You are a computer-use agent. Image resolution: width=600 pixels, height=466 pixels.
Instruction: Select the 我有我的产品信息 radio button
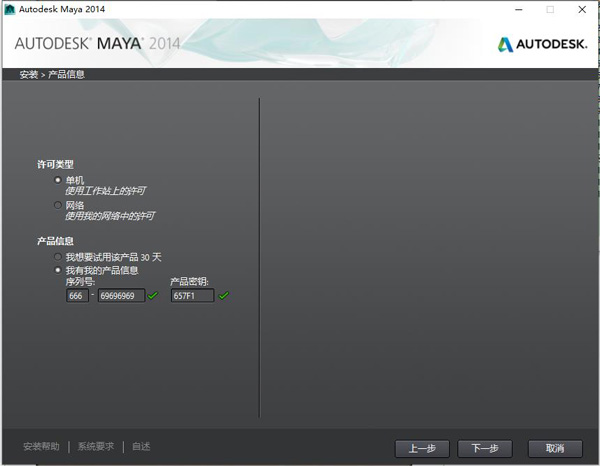tap(58, 270)
